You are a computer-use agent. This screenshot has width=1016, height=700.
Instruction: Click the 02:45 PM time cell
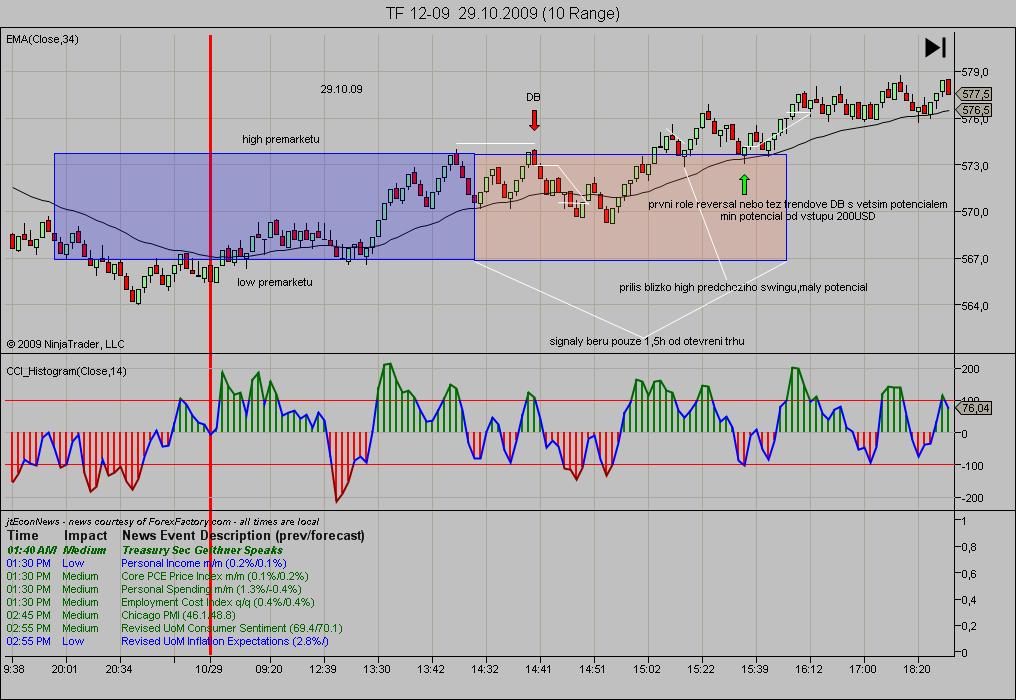point(29,615)
